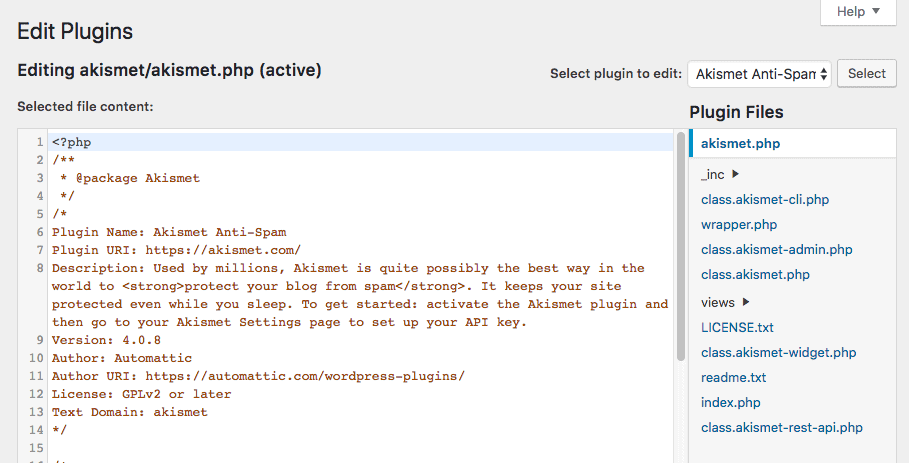Open wrapper.php file
The image size is (909, 463).
point(738,224)
